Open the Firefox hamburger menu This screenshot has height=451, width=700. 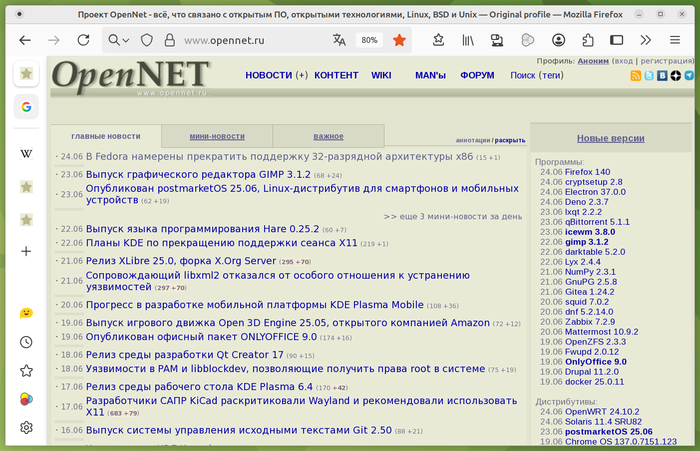pos(675,40)
